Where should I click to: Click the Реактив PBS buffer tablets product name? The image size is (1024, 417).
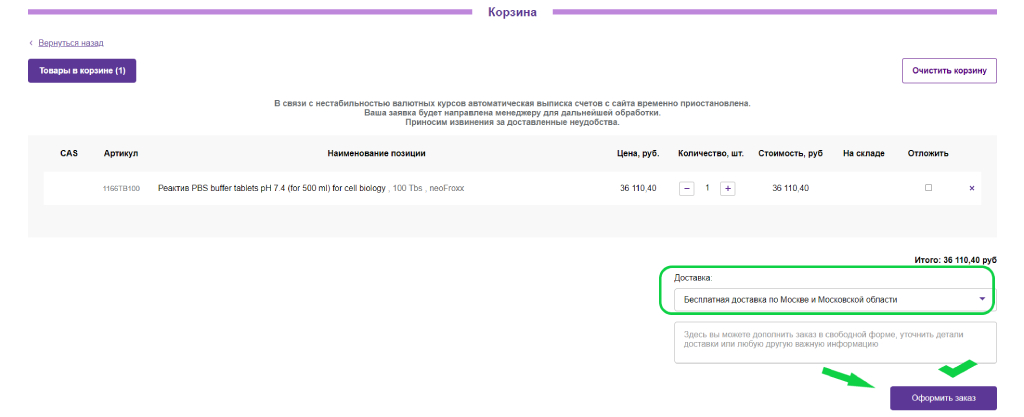click(272, 188)
